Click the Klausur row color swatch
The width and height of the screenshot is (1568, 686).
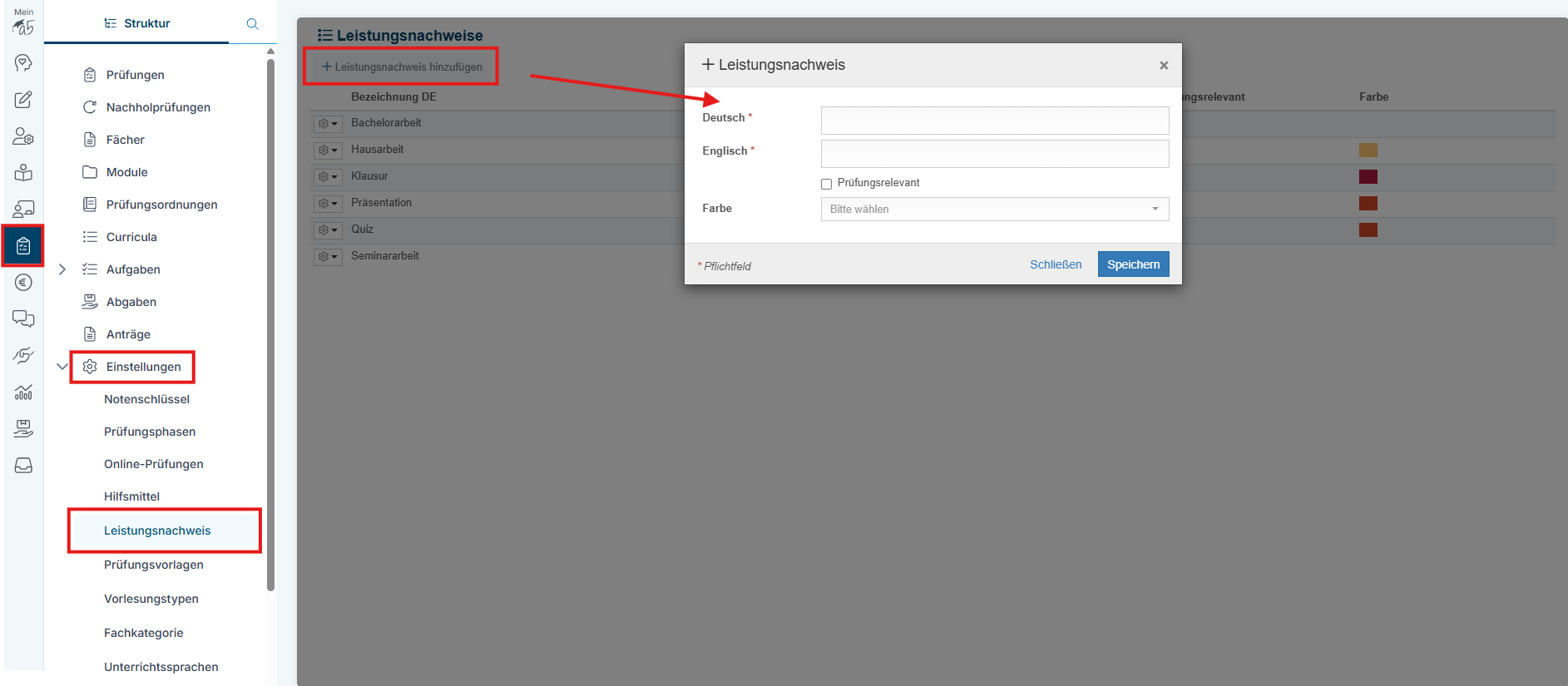pos(1368,176)
